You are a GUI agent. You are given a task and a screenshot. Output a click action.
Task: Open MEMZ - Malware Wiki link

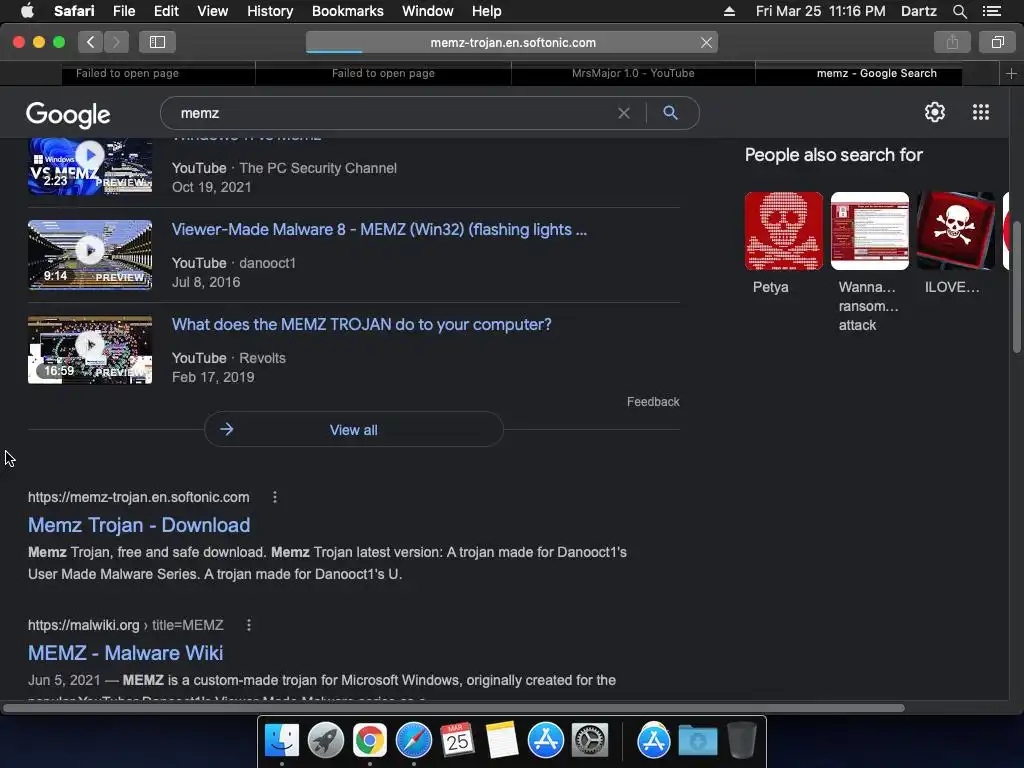tap(125, 653)
